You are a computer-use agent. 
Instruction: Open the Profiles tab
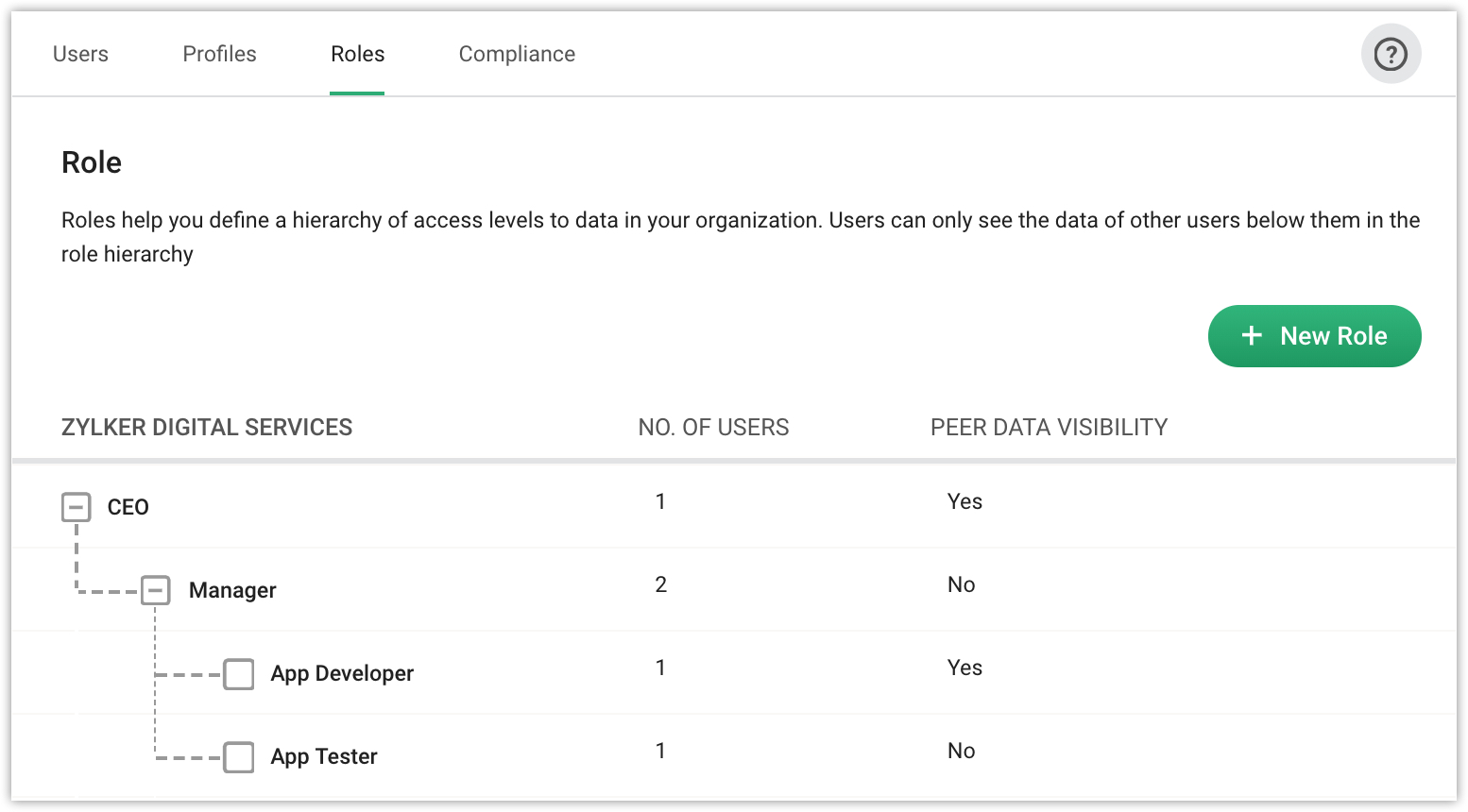coord(219,54)
